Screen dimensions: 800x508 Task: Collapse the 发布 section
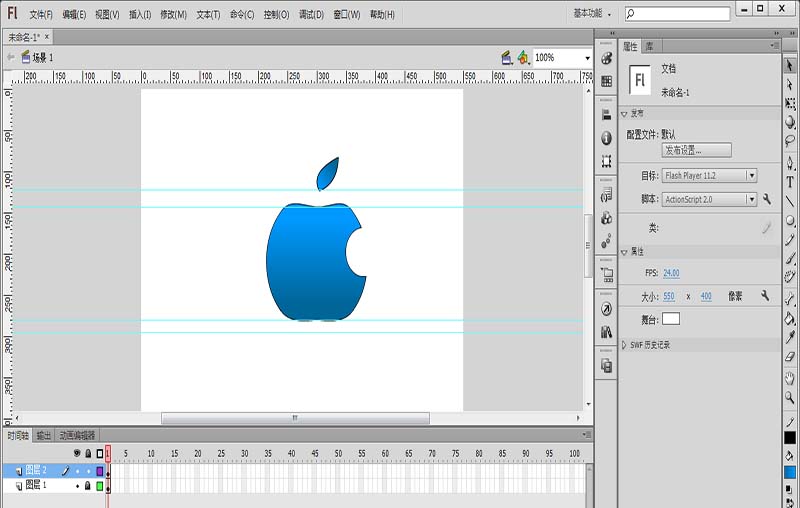[624, 114]
